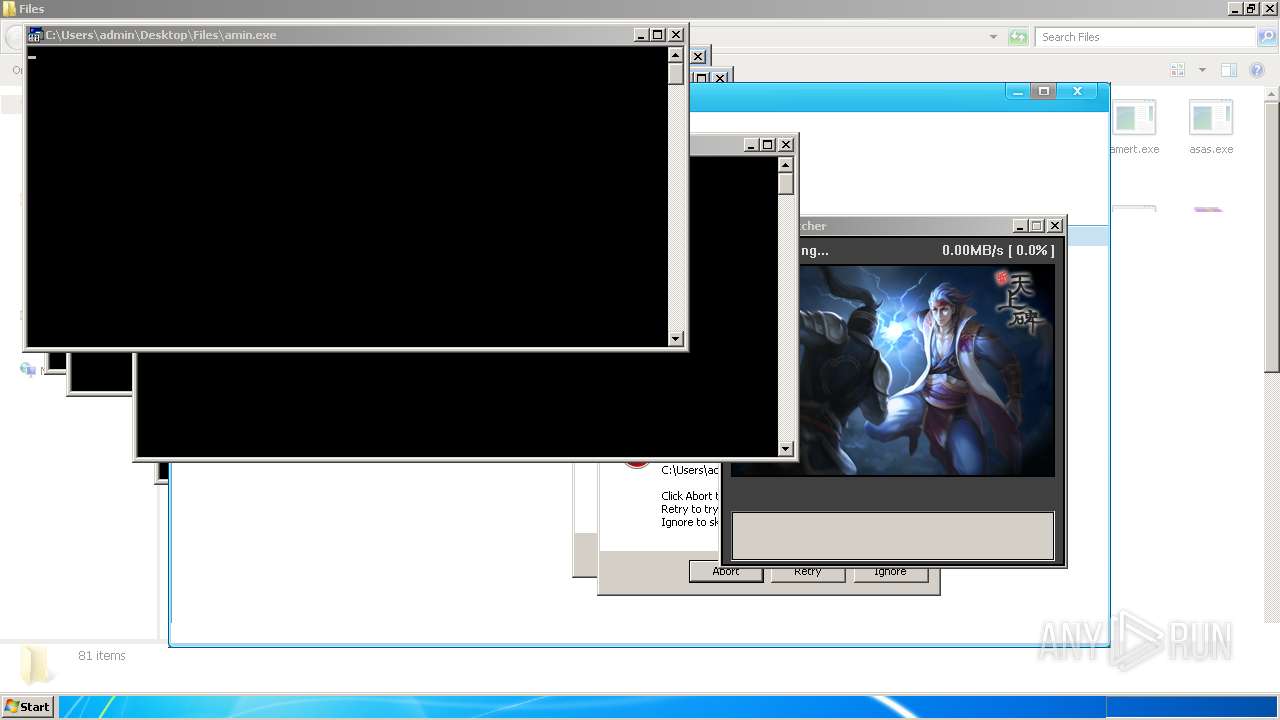Minimize the Files Explorer window
Viewport: 1280px width, 720px height.
click(x=1234, y=8)
